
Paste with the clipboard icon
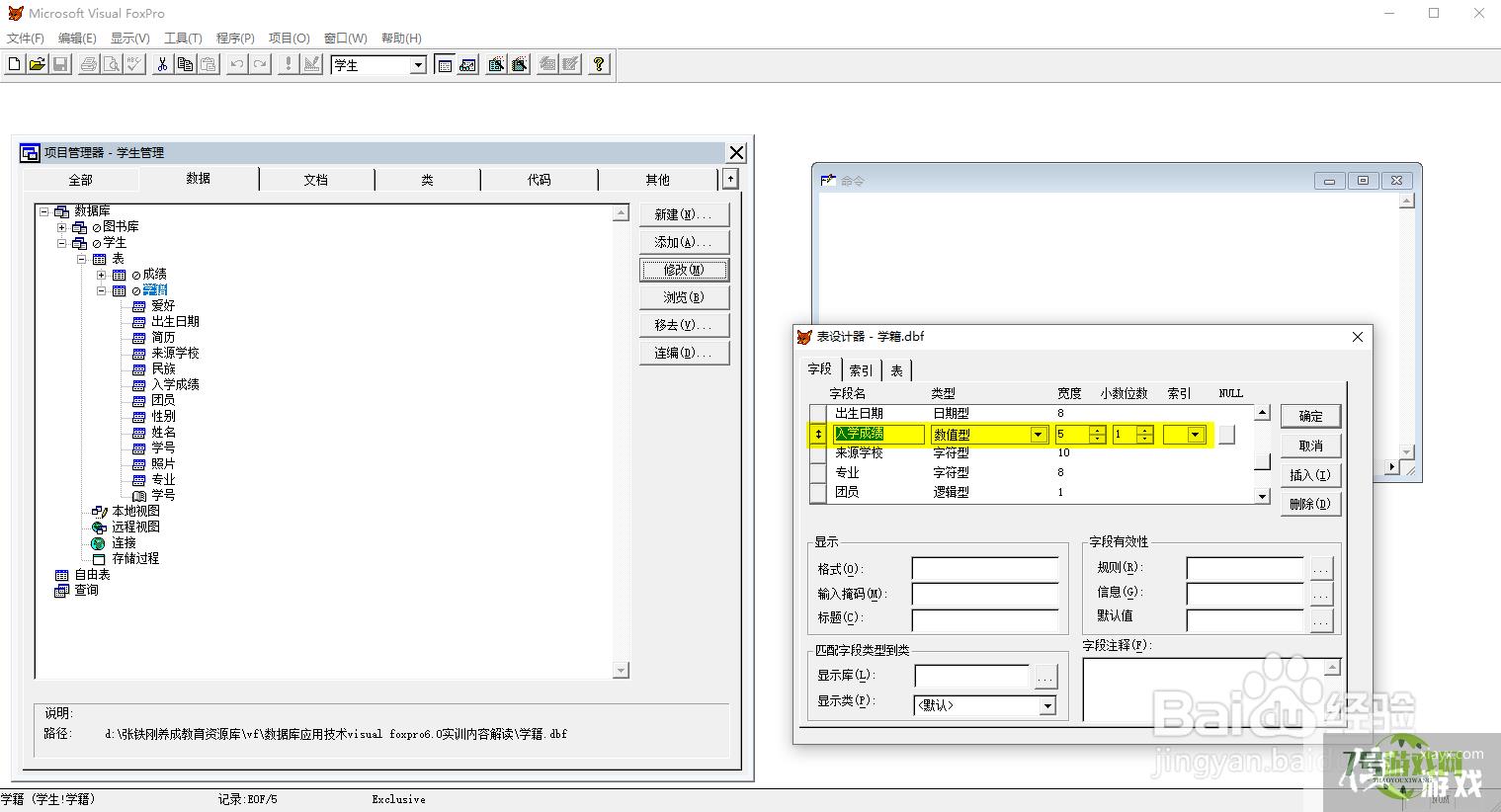click(x=208, y=64)
